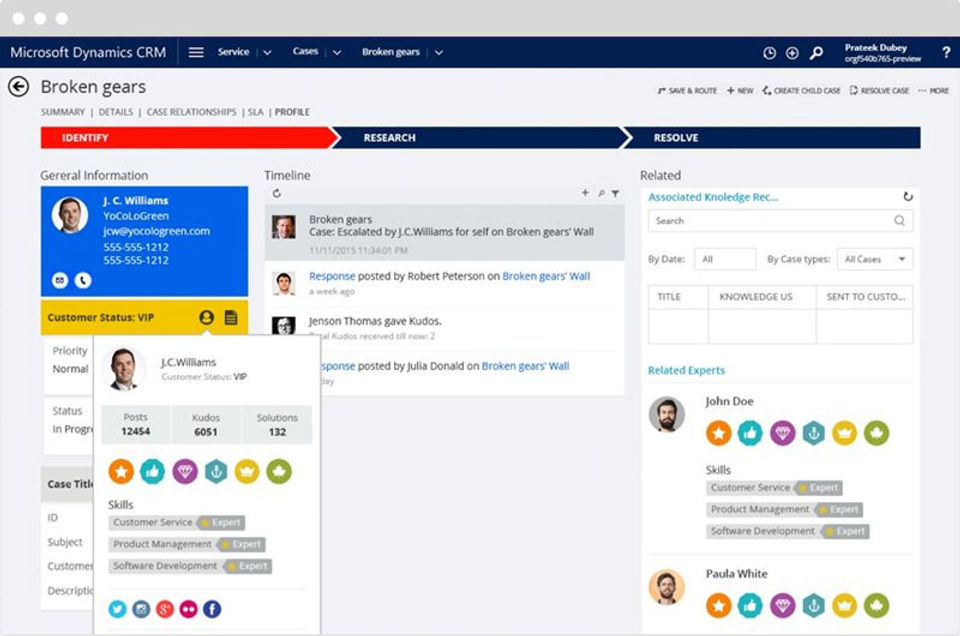960x636 pixels.
Task: Switch to the SUMMARY tab
Action: (62, 112)
